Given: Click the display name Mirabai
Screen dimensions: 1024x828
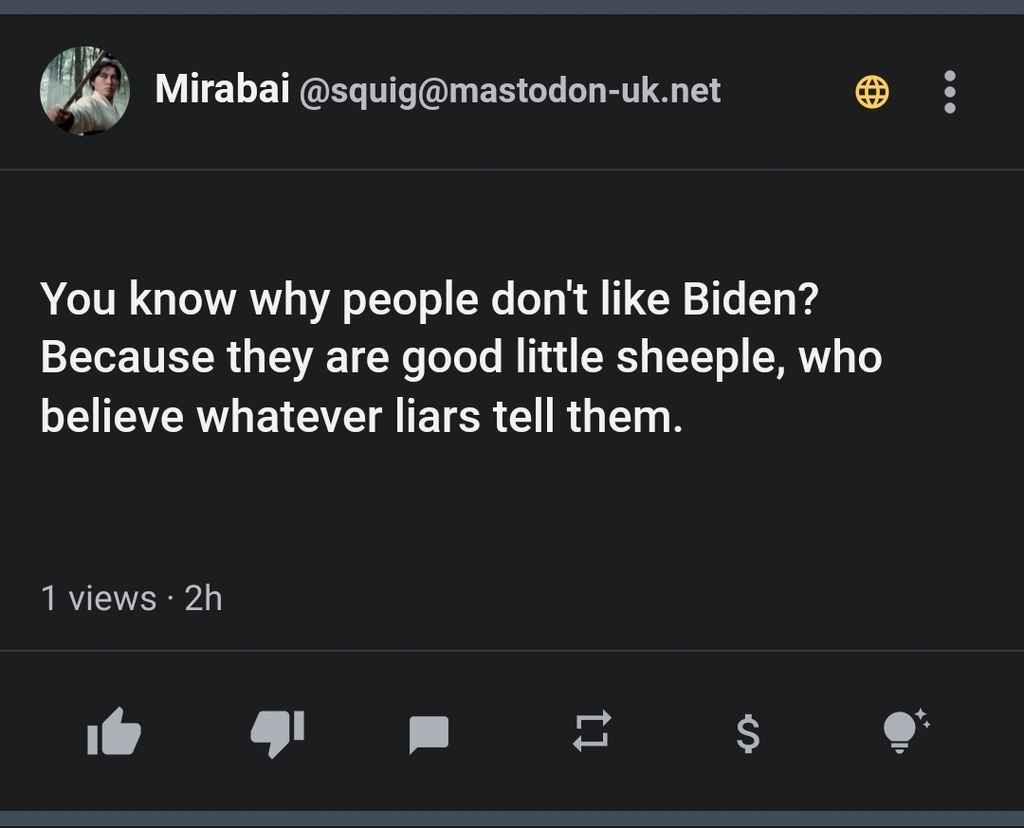Looking at the screenshot, I should 222,91.
